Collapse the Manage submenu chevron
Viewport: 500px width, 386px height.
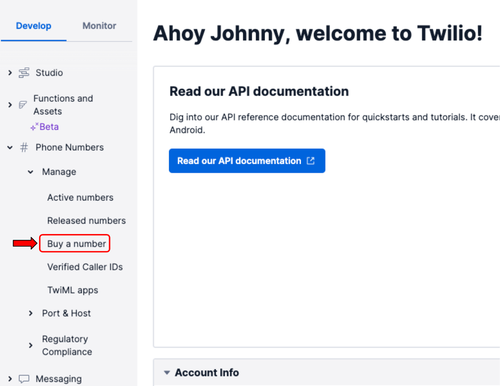(30, 172)
